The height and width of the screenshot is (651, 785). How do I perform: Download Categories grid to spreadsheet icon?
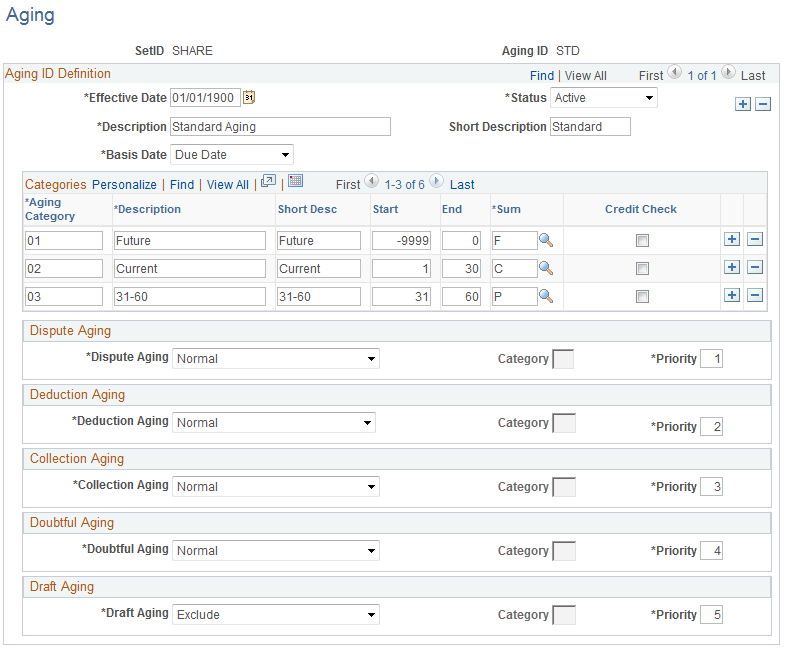295,181
